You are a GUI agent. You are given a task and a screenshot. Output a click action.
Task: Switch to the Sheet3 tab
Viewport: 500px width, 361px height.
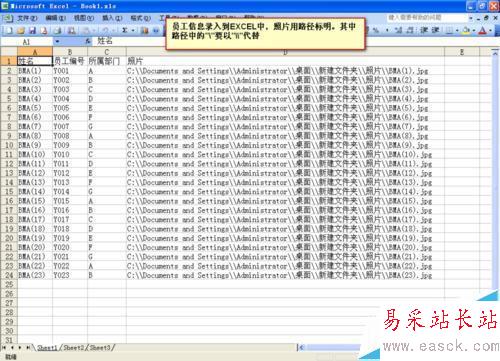[99, 348]
